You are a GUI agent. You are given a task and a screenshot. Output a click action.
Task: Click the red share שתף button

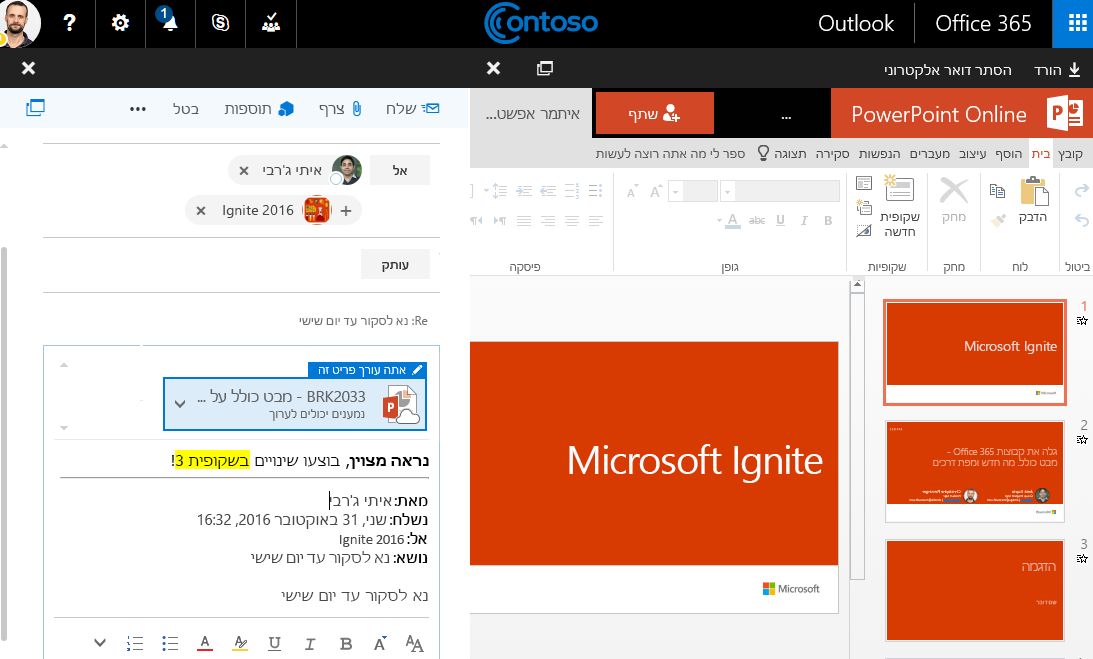pos(655,113)
